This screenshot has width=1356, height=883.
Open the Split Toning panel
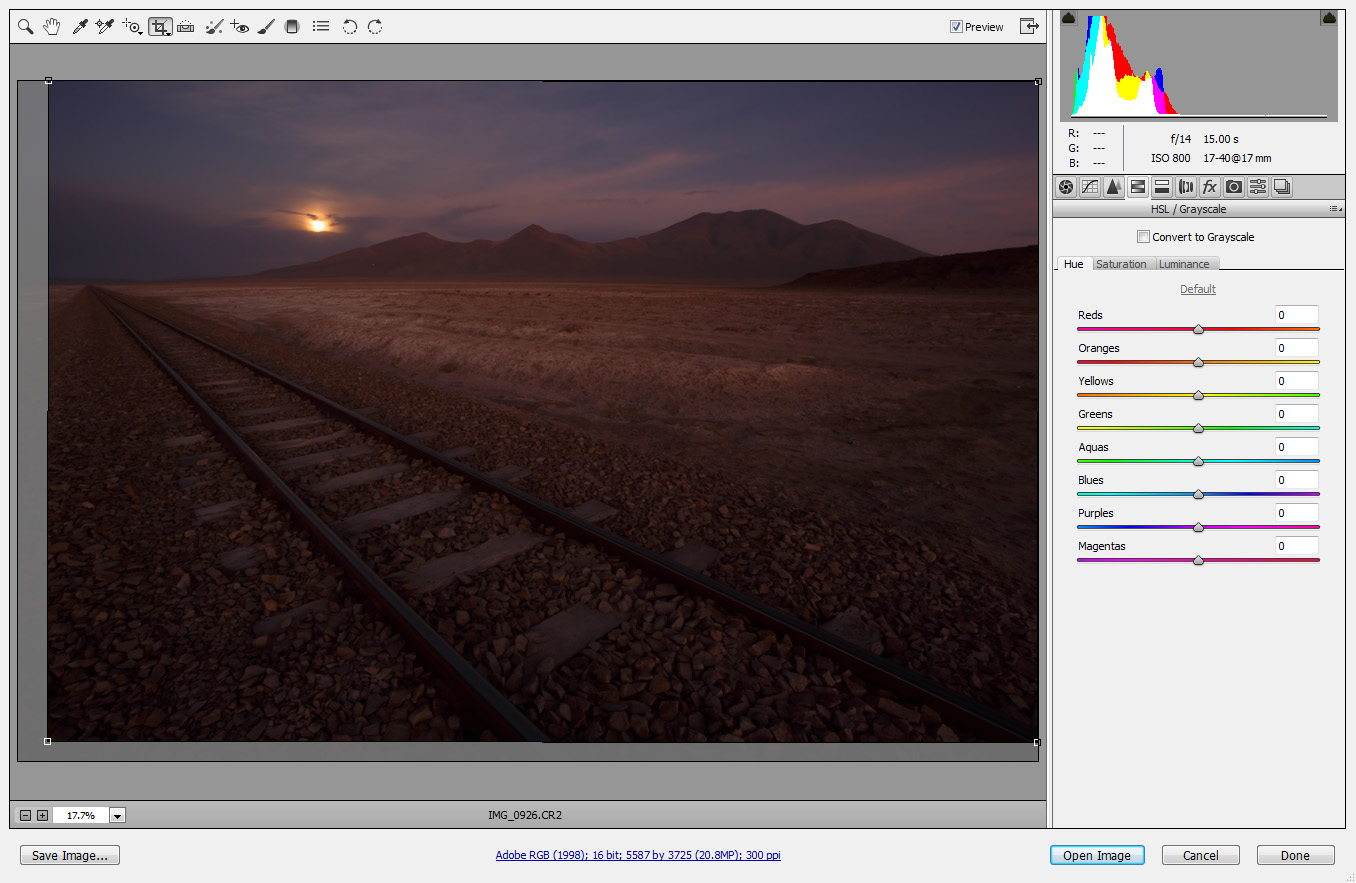coord(1162,187)
